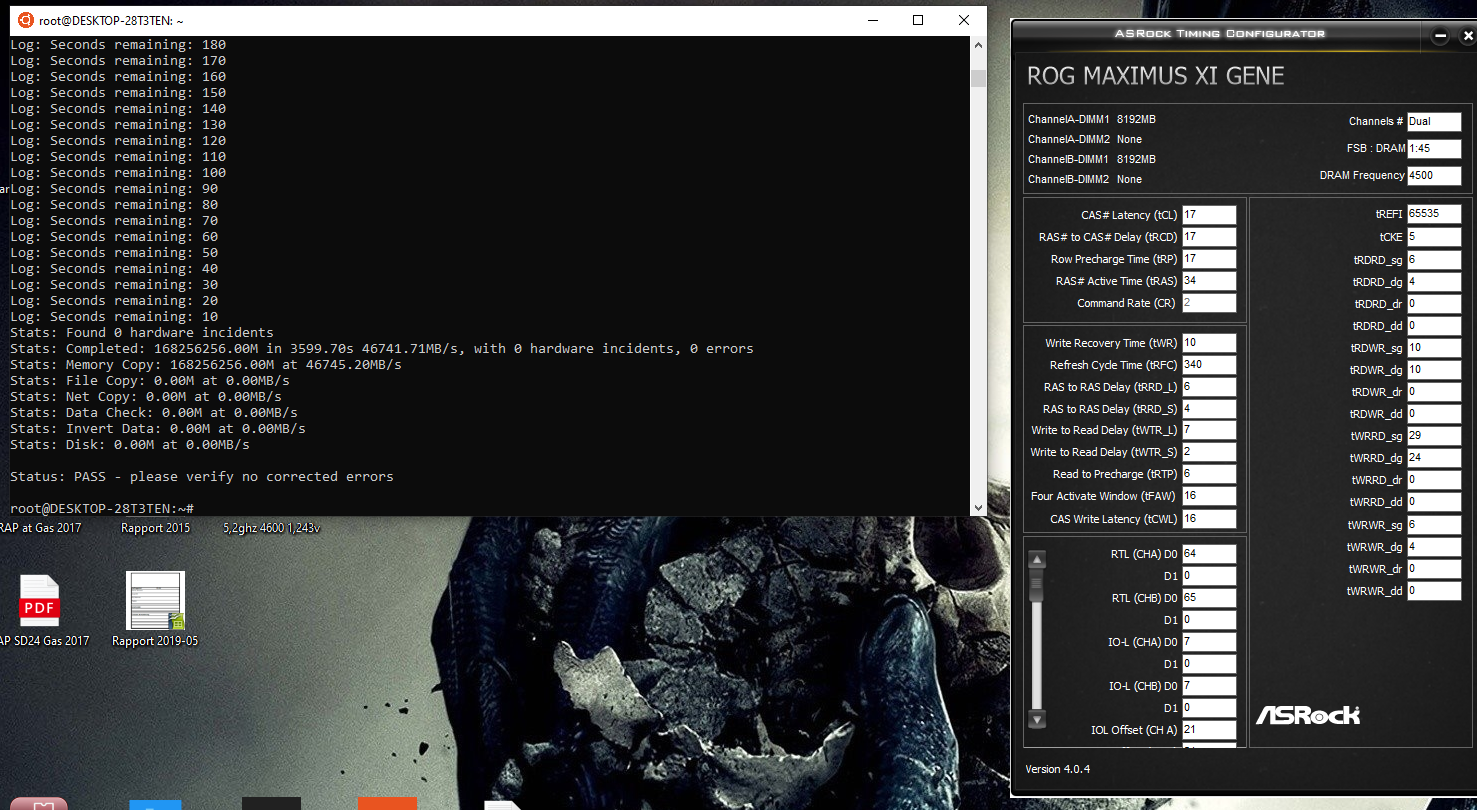Select the tRDWR_dg value field
Viewport: 1477px width, 810px height.
1434,370
